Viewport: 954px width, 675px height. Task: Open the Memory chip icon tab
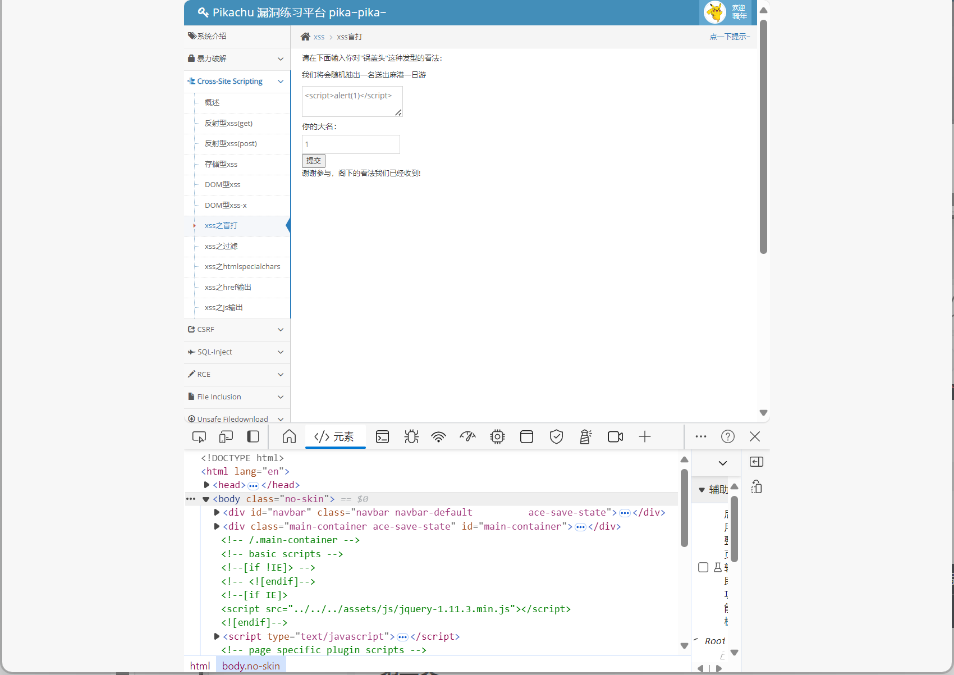point(498,436)
